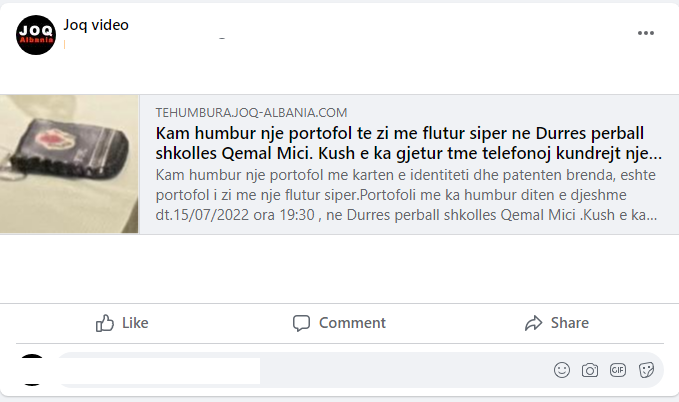Focus the write-a-comment input field
This screenshot has width=679, height=402.
click(300, 370)
